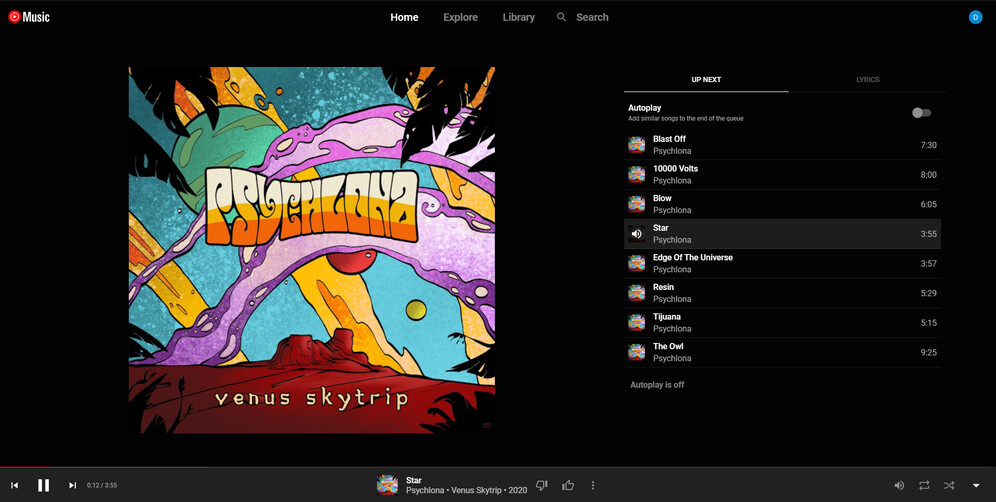Play Edge Of The Universe from queue
Viewport: 996px width, 502px height.
pyautogui.click(x=783, y=263)
